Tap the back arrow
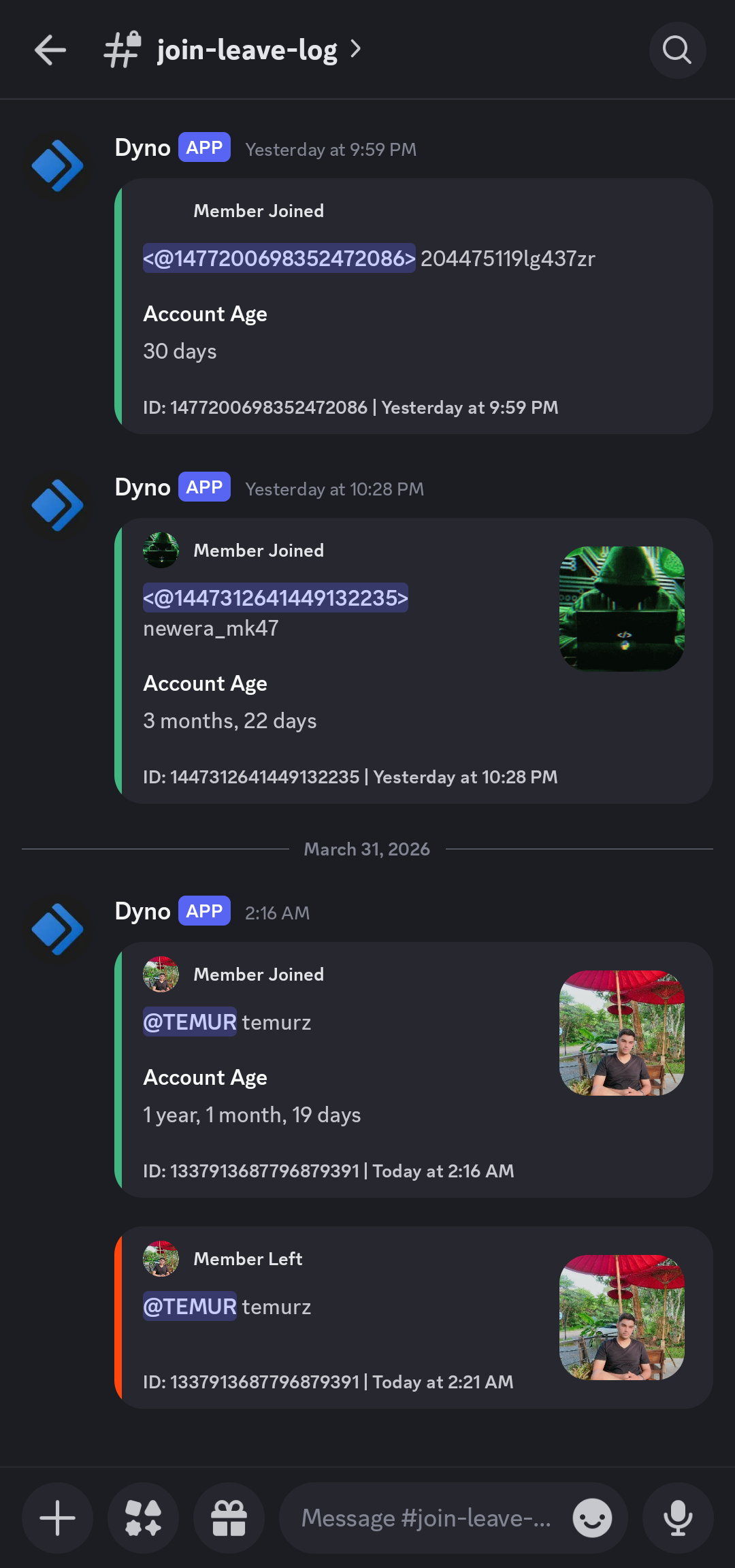735x1568 pixels. [x=50, y=50]
